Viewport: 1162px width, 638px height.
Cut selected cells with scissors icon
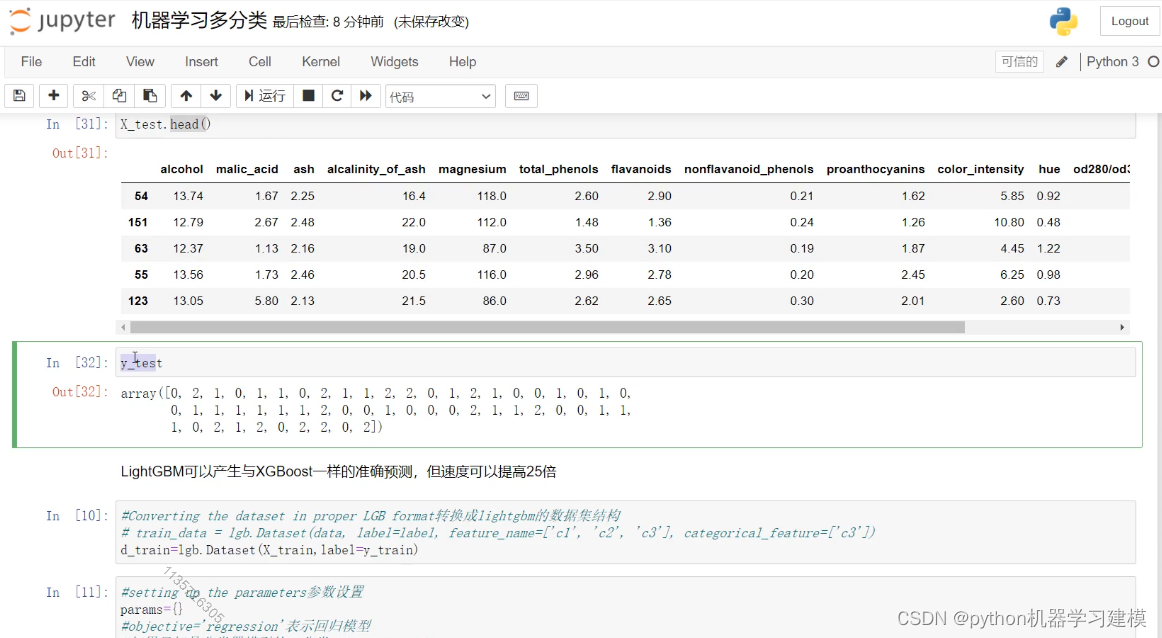[88, 96]
